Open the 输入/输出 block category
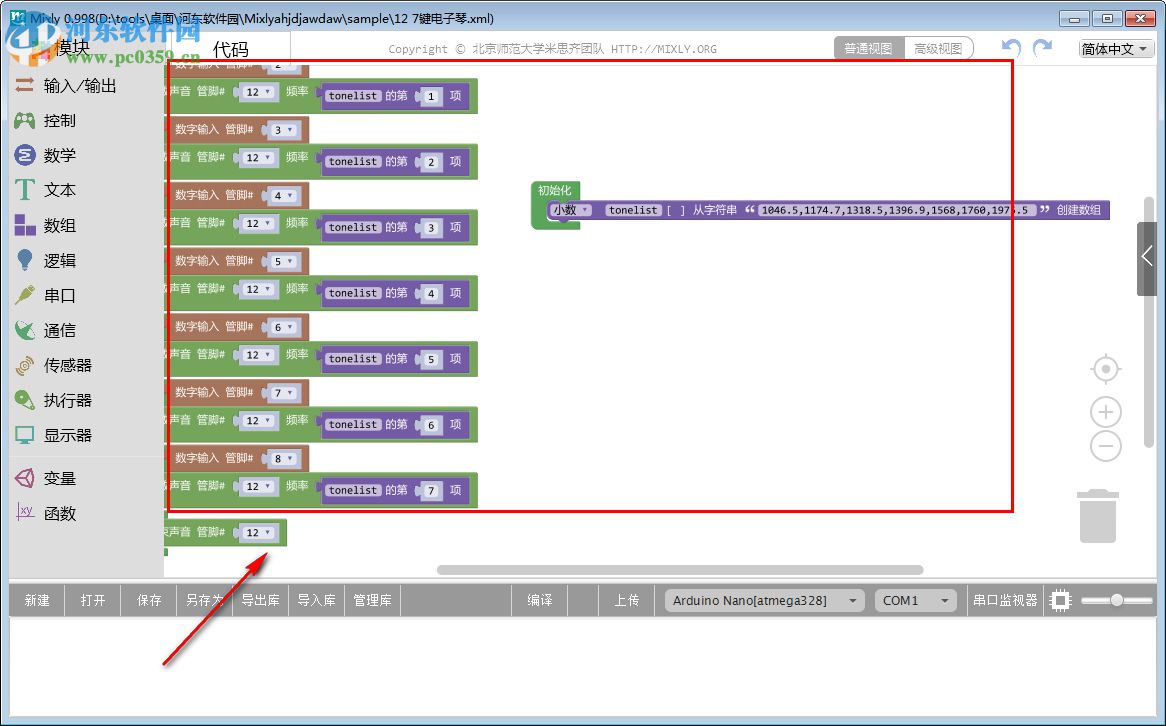1166x726 pixels. (65, 86)
